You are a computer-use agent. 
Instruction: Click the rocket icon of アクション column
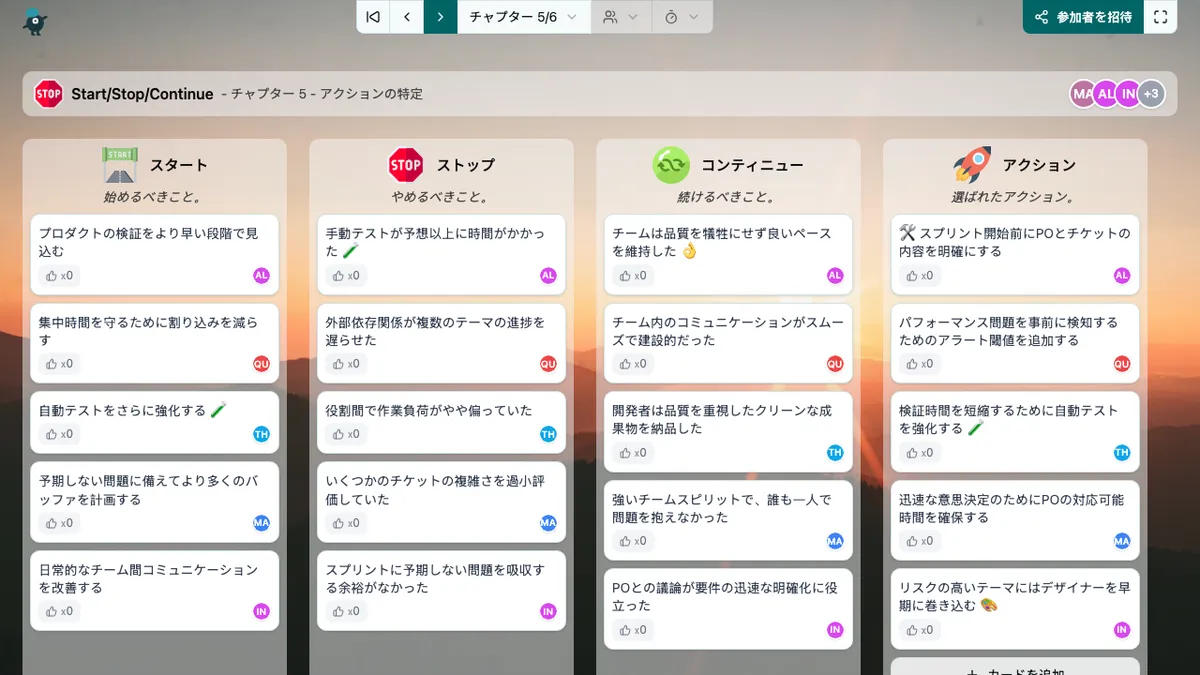tap(971, 165)
